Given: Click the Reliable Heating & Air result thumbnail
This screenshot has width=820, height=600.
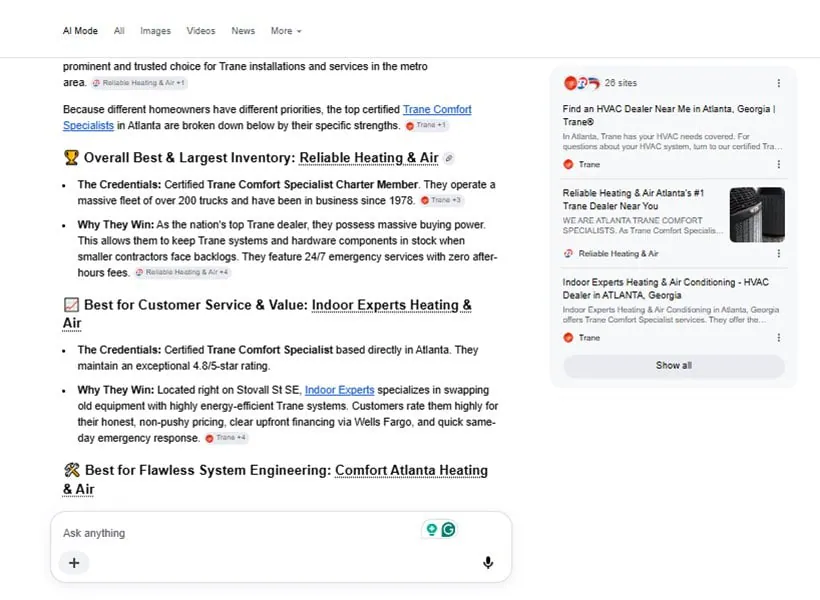Looking at the screenshot, I should click(757, 215).
